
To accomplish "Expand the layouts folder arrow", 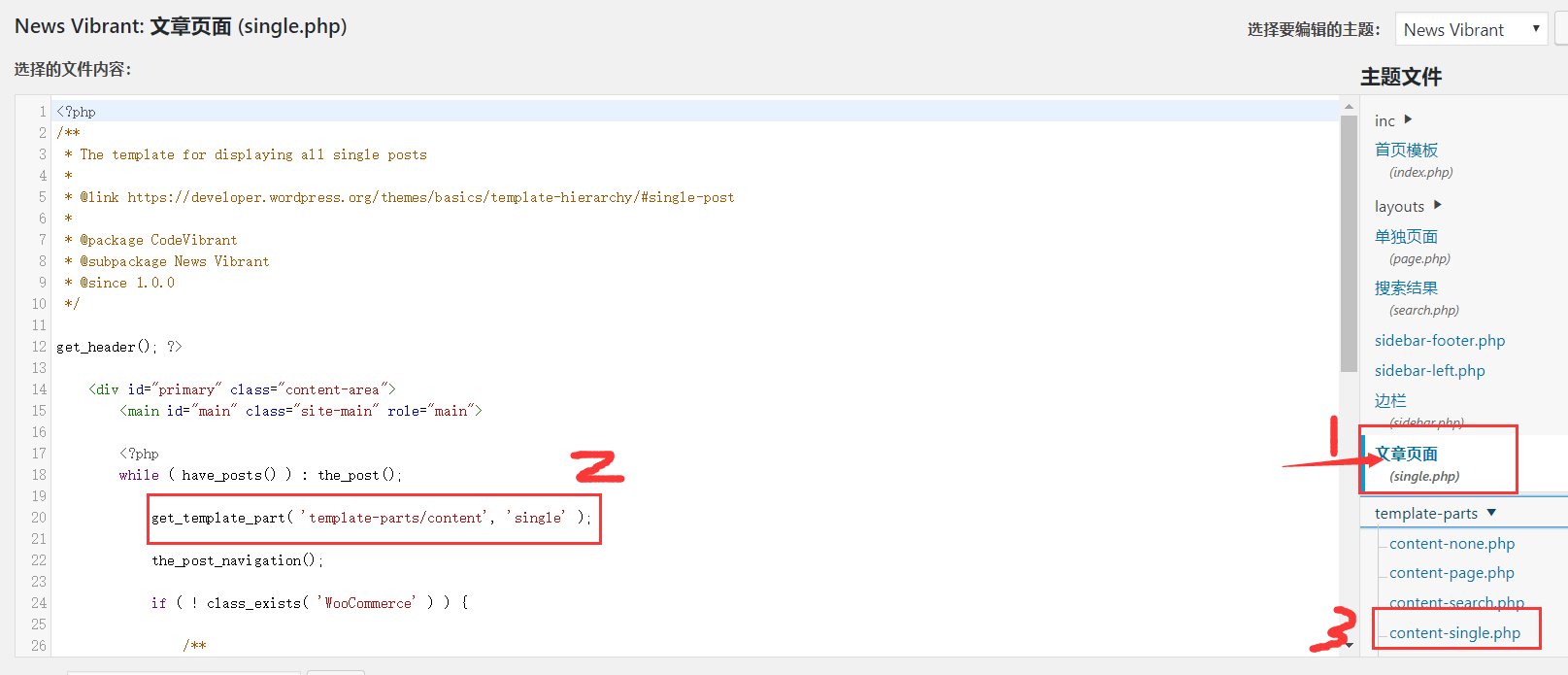I will (x=1437, y=205).
